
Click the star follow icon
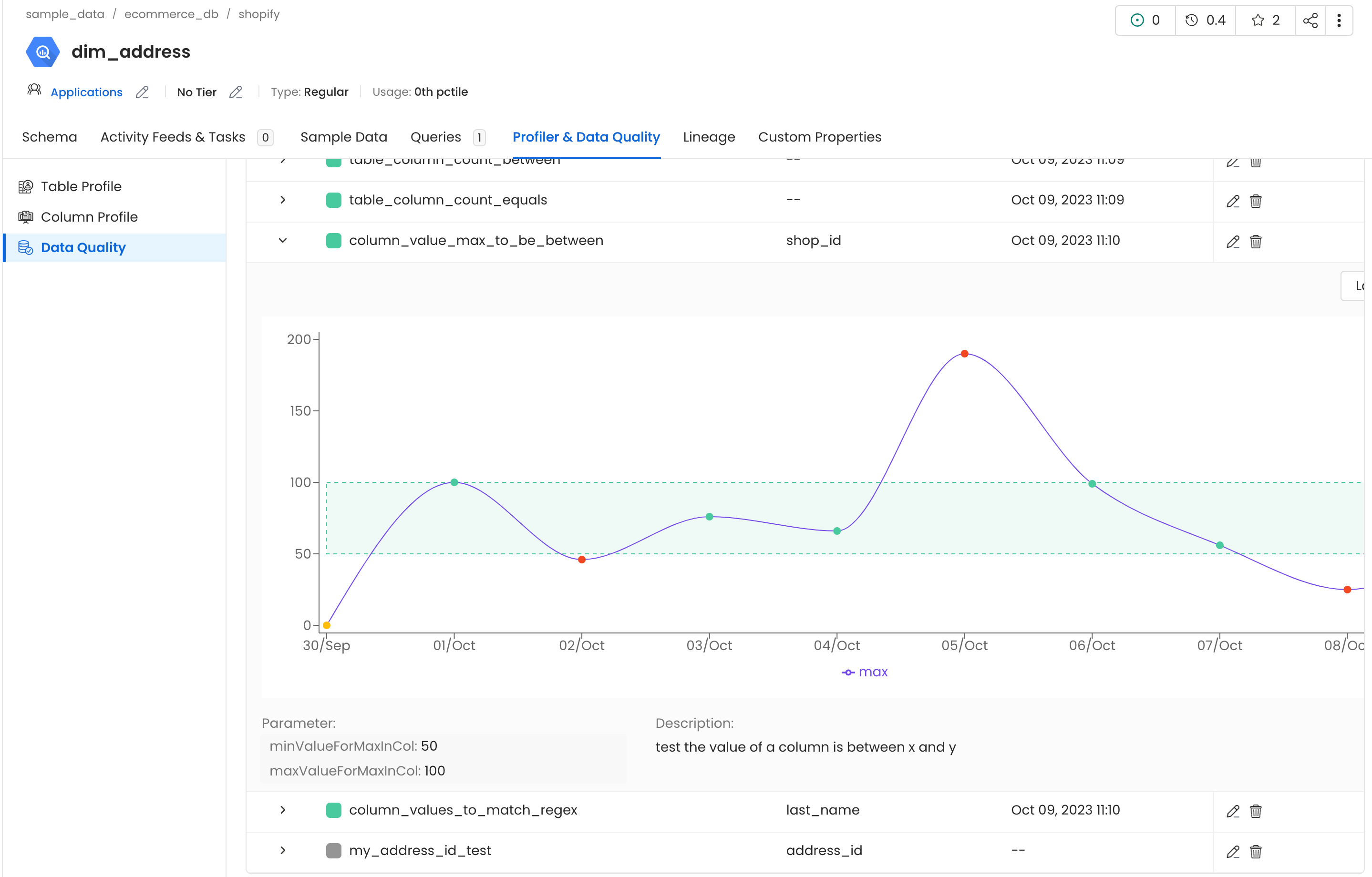point(1258,20)
